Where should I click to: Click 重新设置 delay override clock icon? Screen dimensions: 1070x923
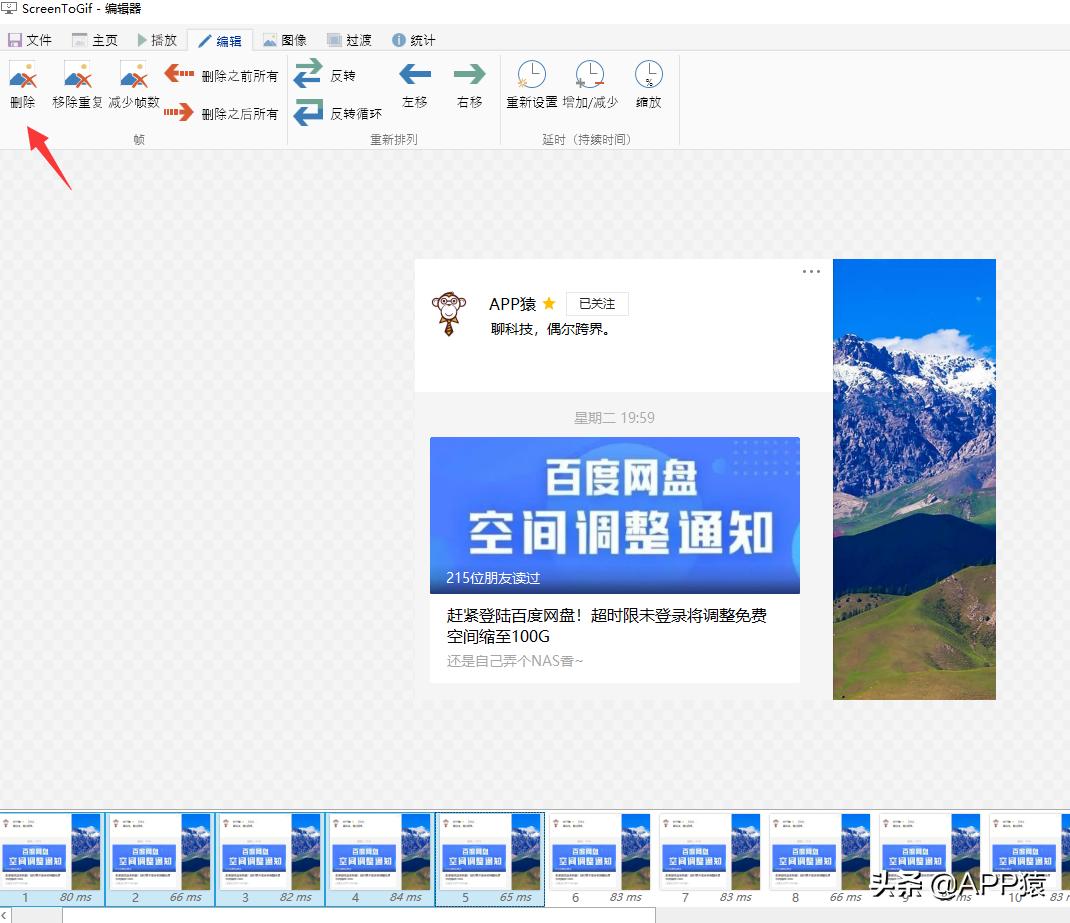point(531,76)
